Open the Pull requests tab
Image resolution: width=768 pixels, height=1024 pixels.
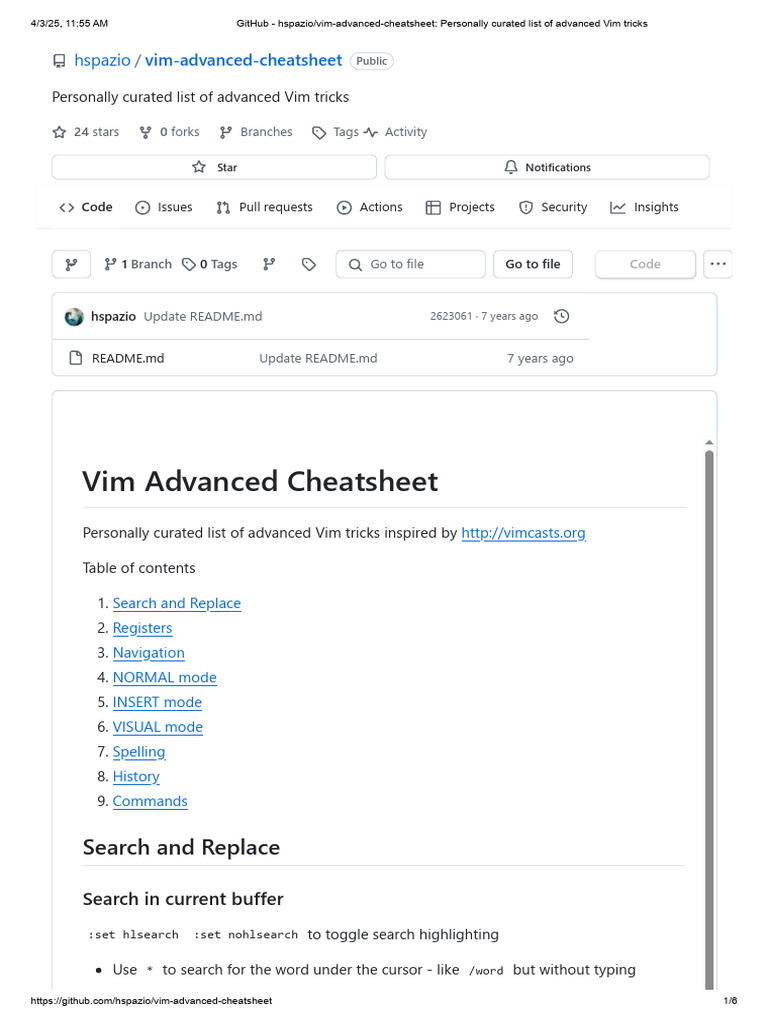[264, 207]
